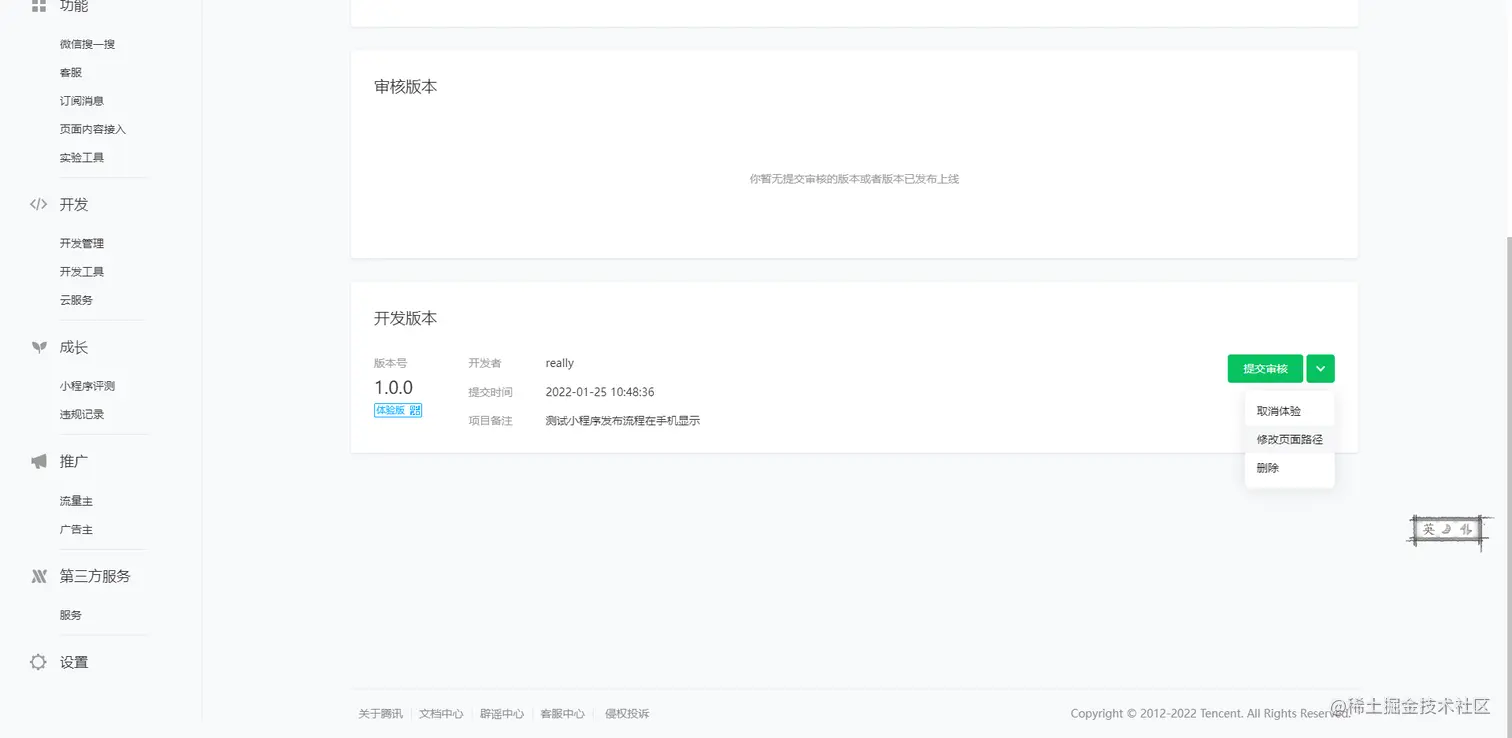Click the 推广 megaphone icon
Screen dimensions: 1512x738
39,461
